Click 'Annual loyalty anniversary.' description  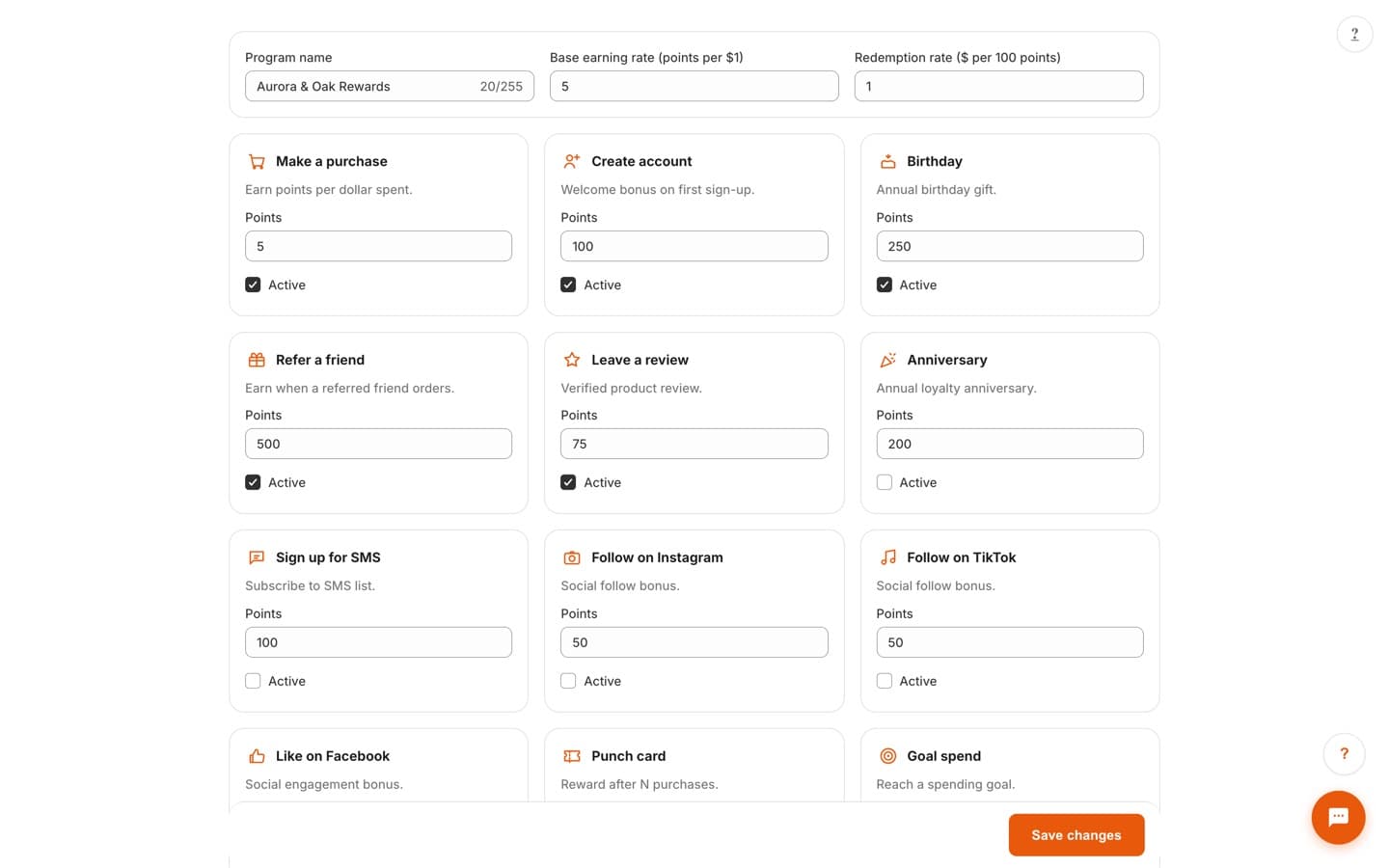point(957,388)
